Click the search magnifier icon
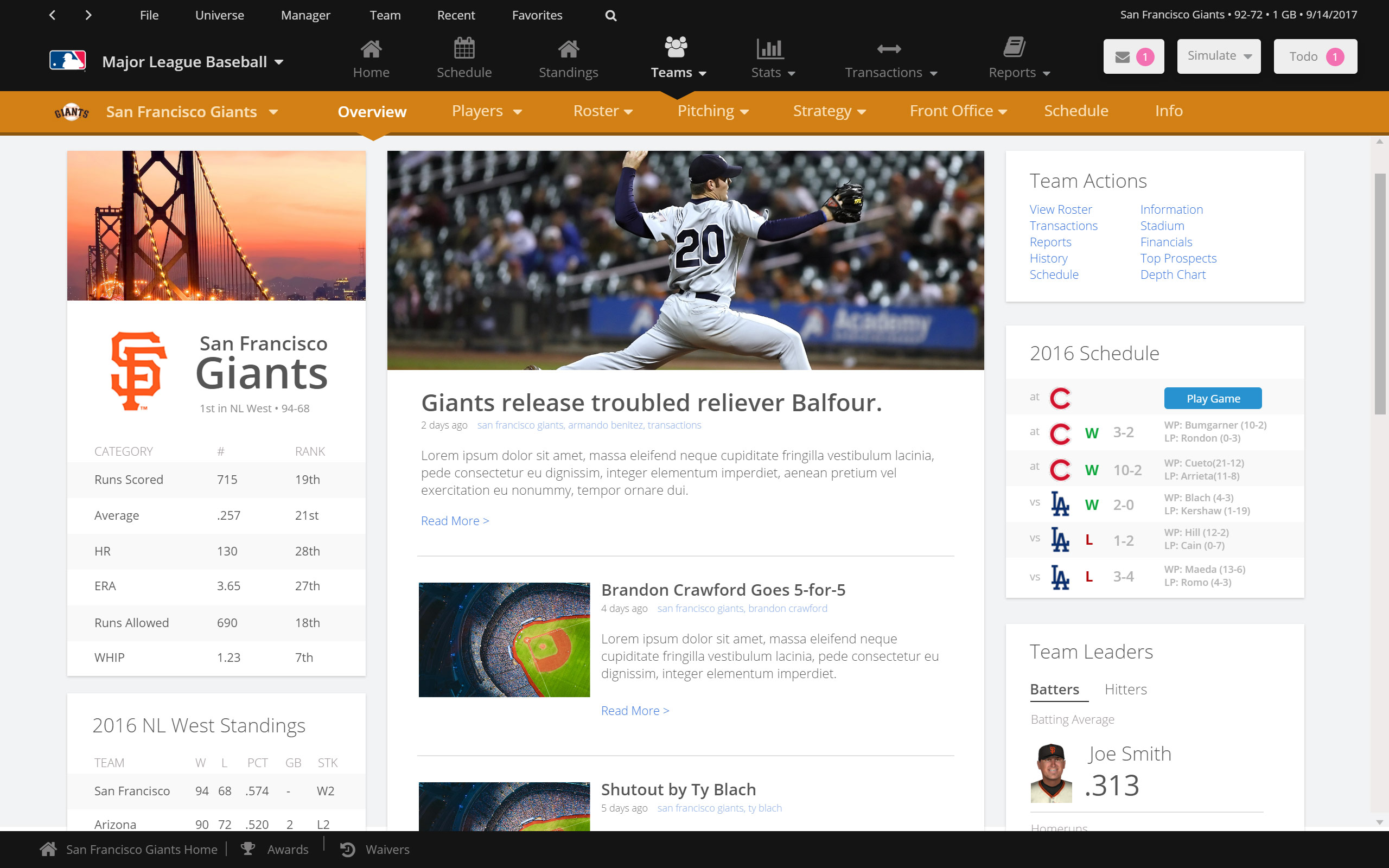Screen dimensions: 1389x868 pyautogui.click(x=611, y=16)
